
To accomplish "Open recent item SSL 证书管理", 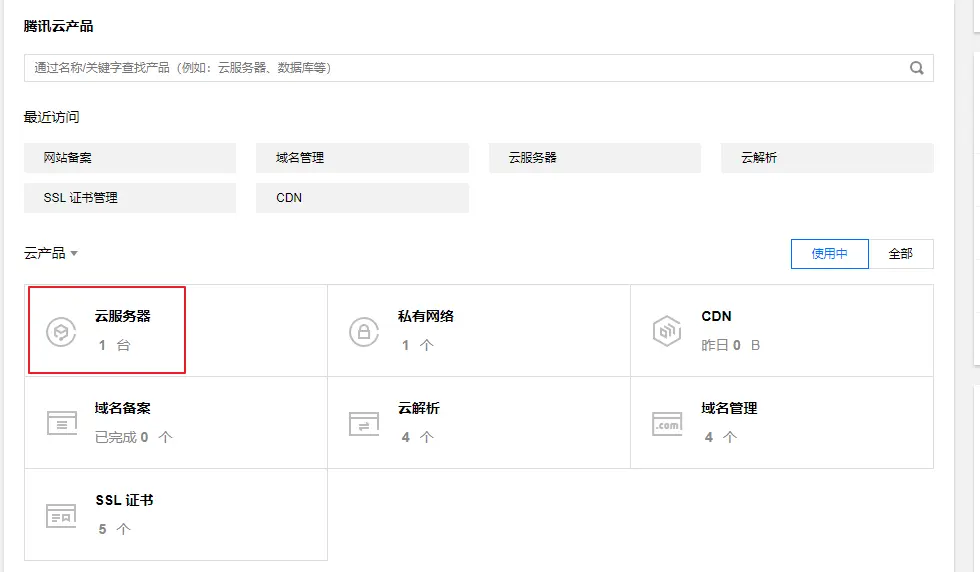I will click(x=130, y=198).
